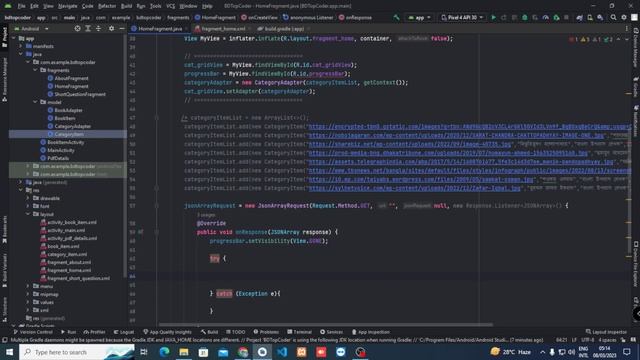The height and width of the screenshot is (360, 640).
Task: Click Sync Project with Gradle Files icon
Action: click(x=579, y=18)
